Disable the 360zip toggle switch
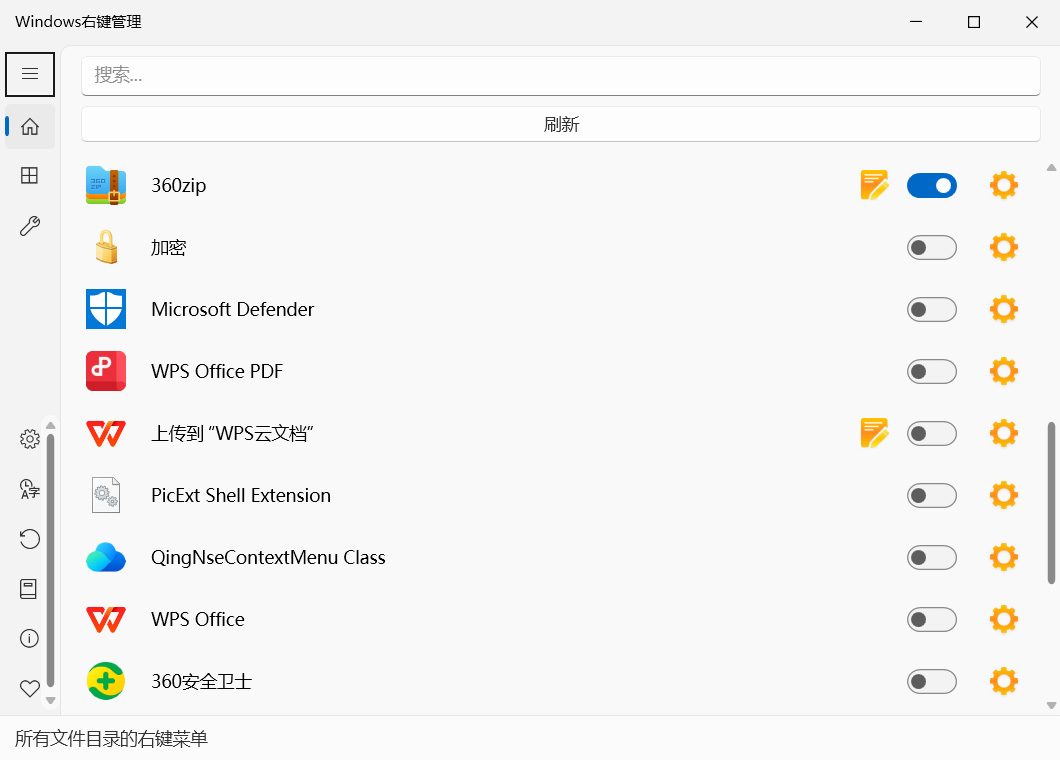Image resolution: width=1060 pixels, height=760 pixels. [x=932, y=185]
